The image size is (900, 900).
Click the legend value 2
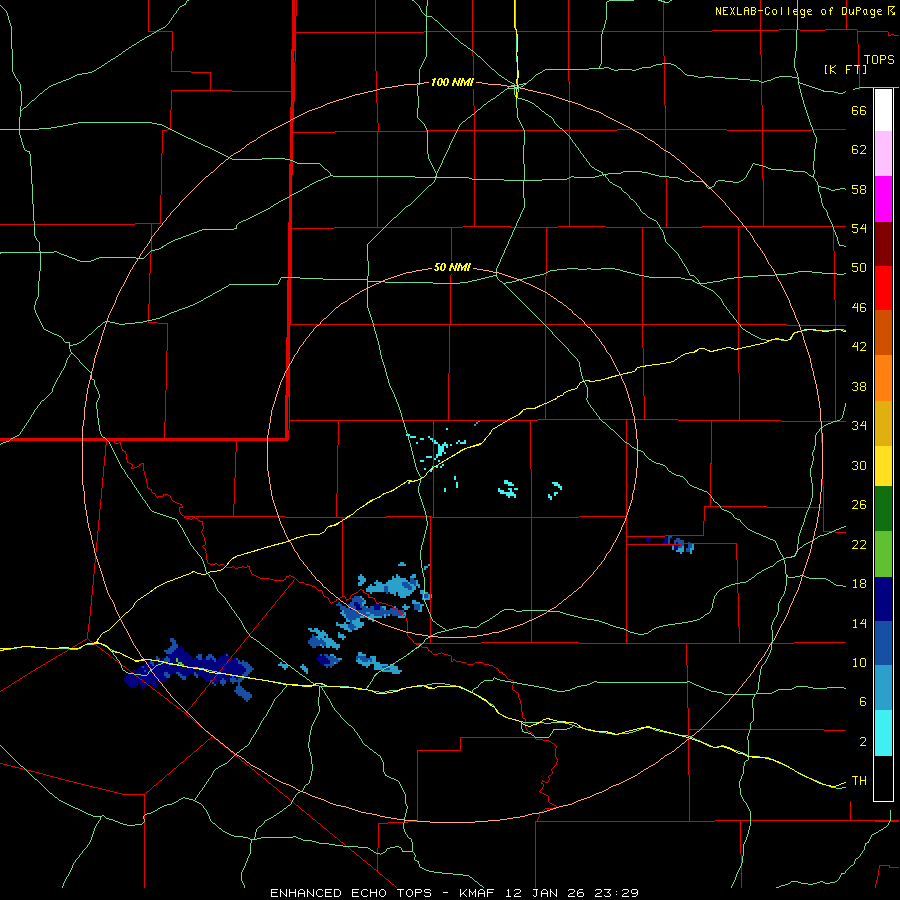863,742
